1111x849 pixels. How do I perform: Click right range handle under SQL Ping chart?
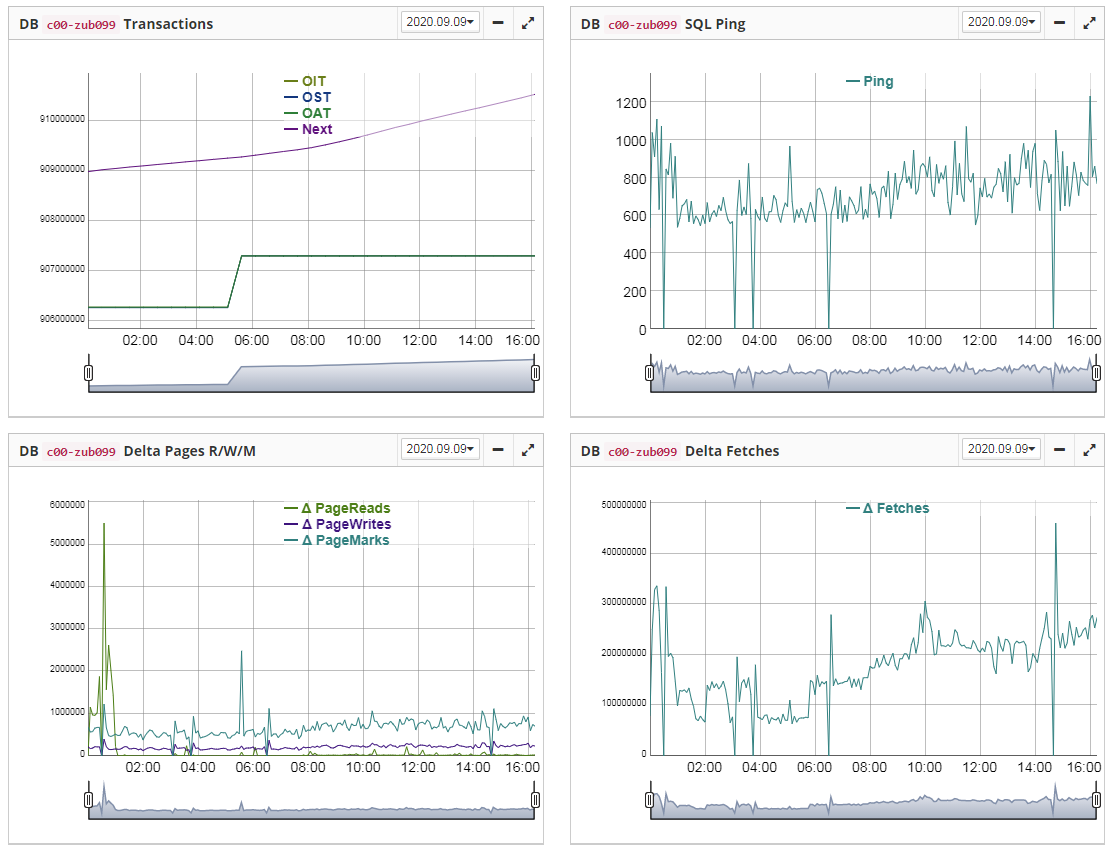1096,373
